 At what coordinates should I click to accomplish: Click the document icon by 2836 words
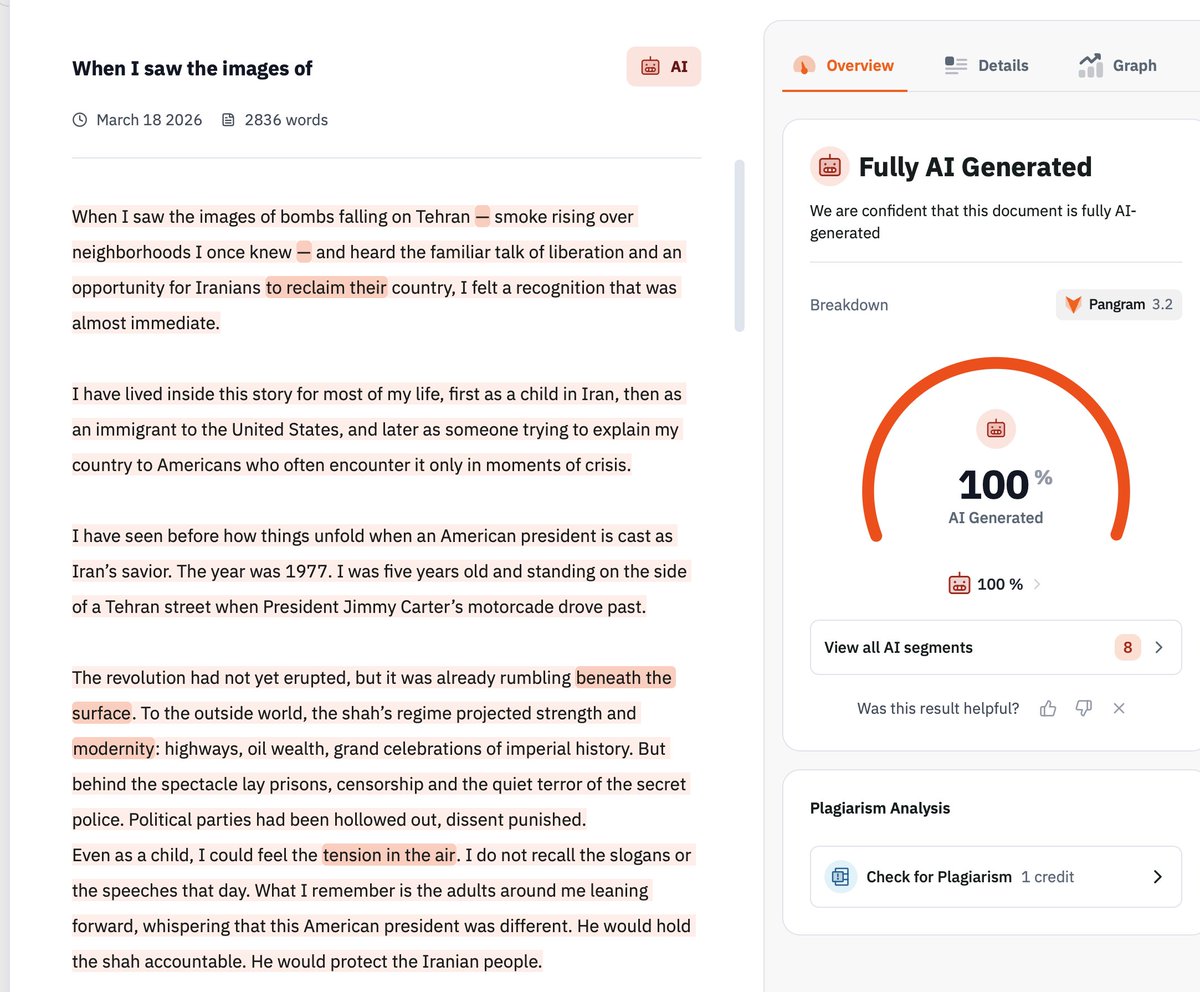coord(228,120)
